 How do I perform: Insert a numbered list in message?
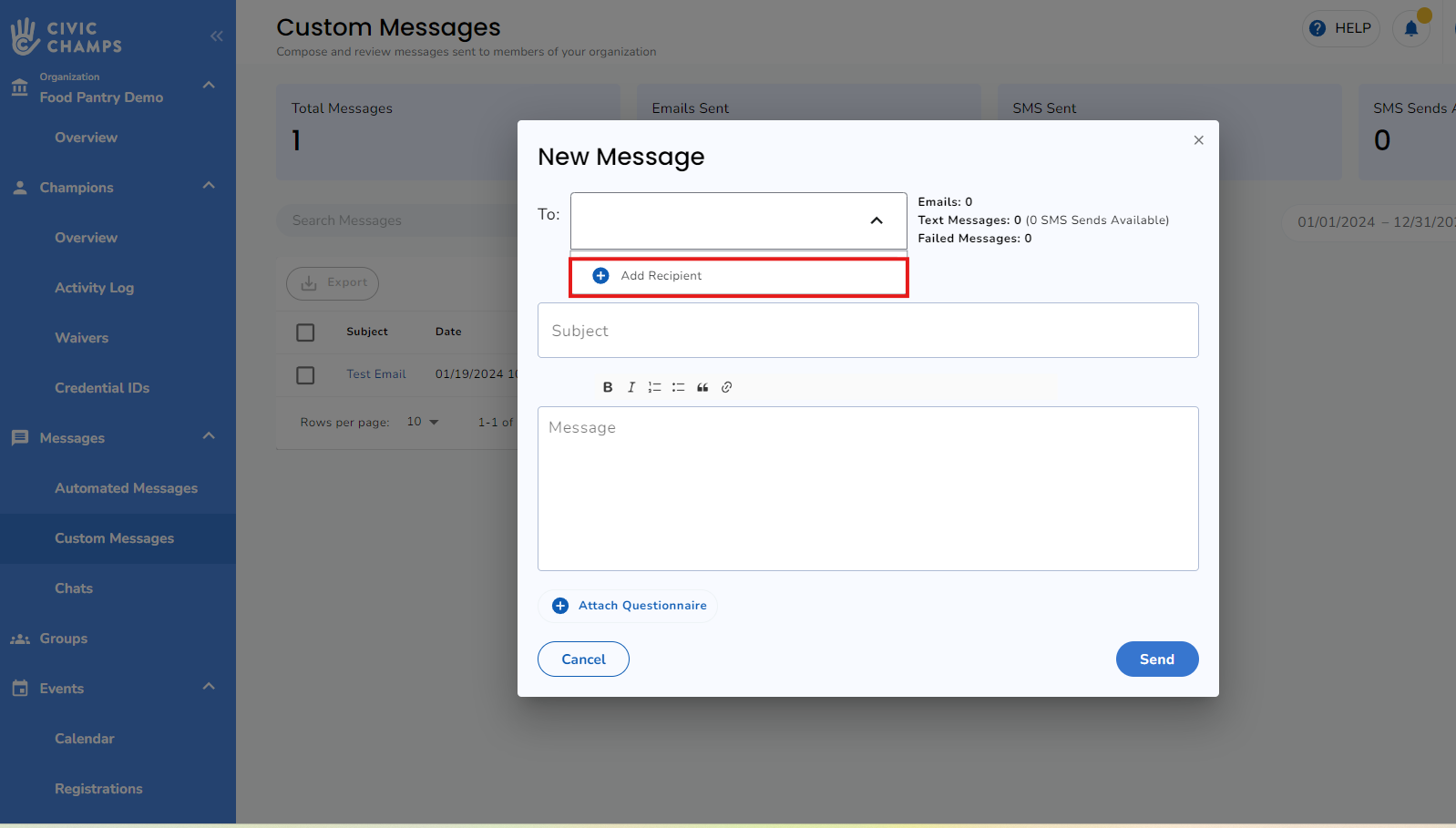654,387
